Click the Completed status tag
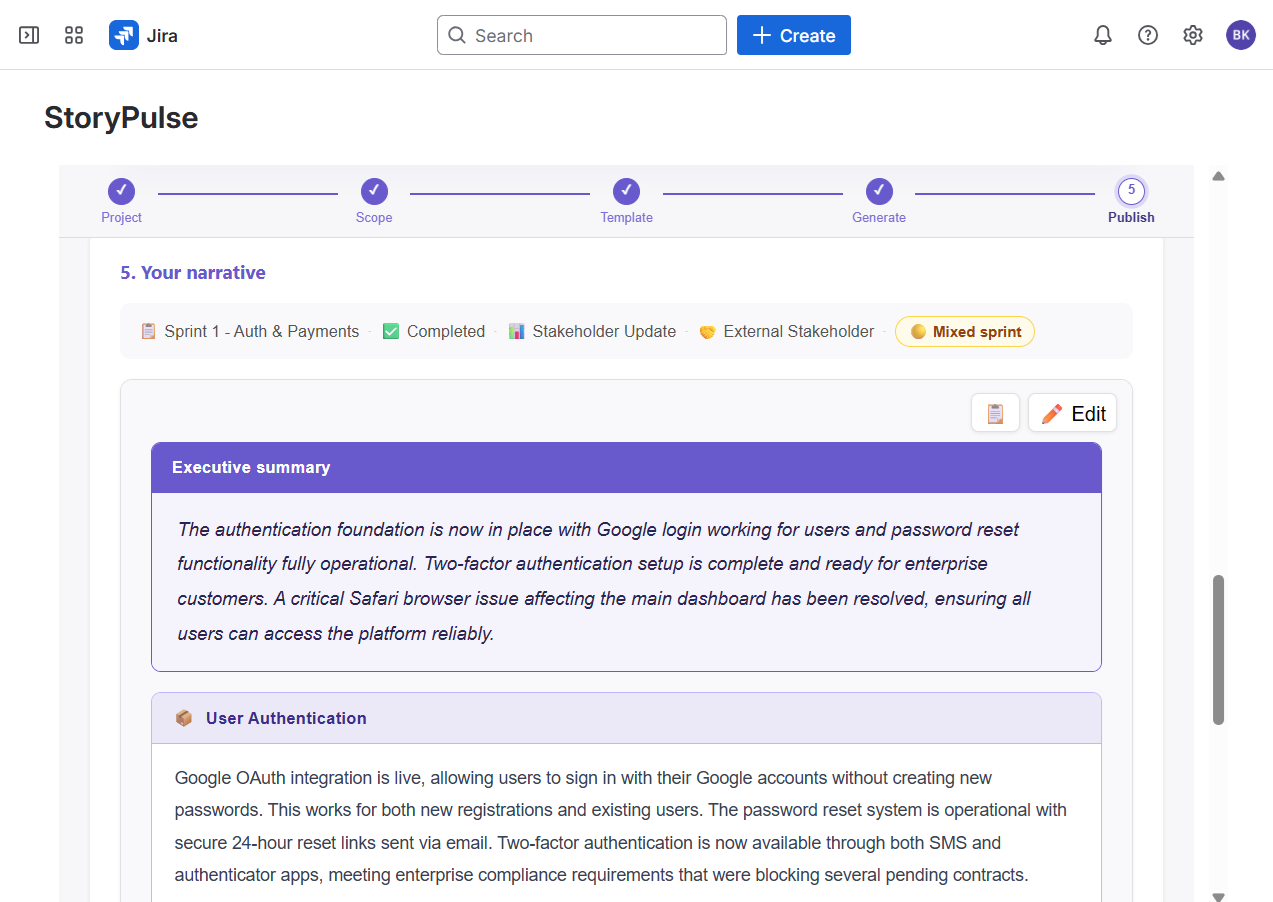1273x902 pixels. 434,332
